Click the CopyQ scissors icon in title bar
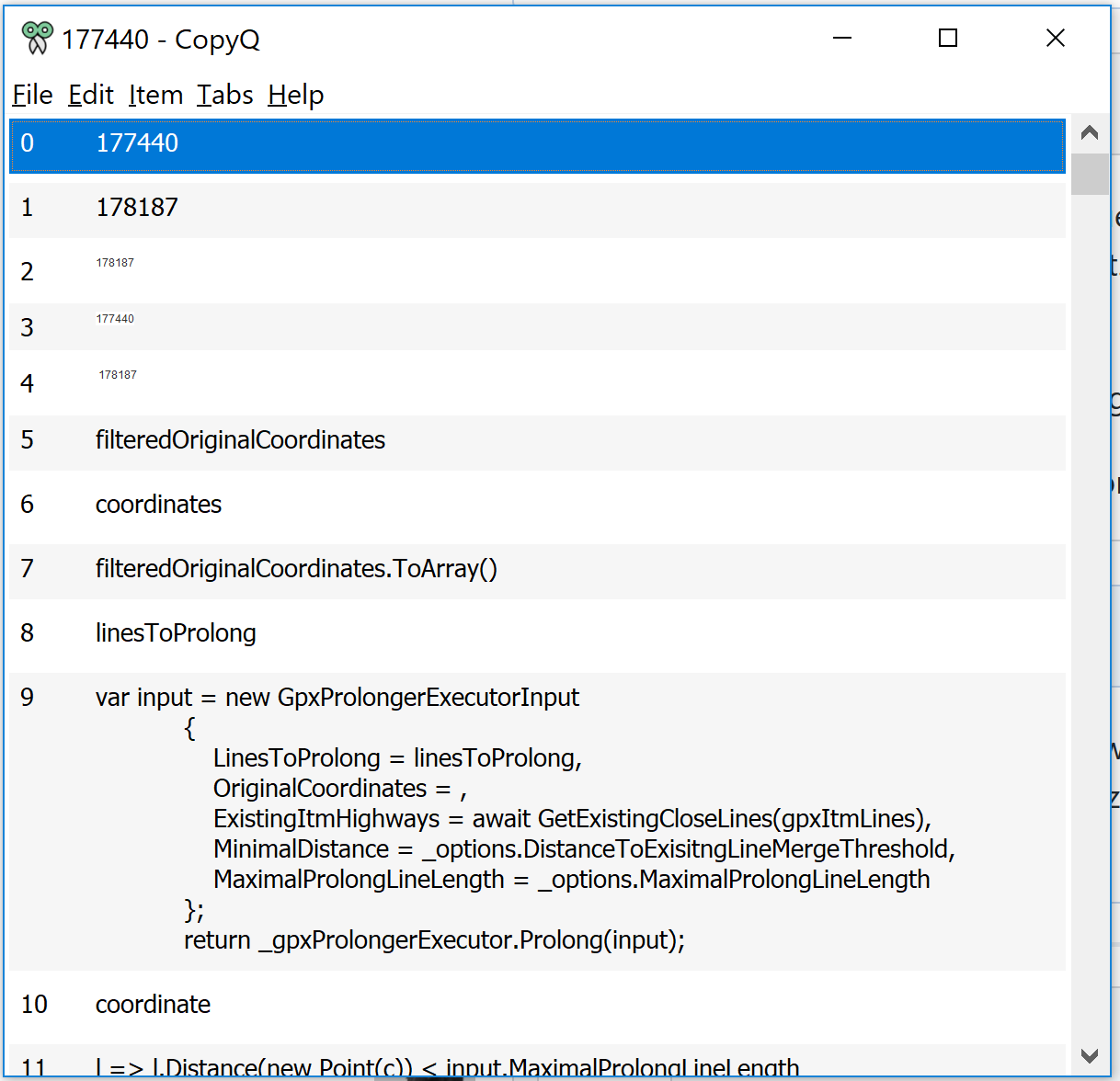Viewport: 1120px width, 1081px height. coord(37,38)
